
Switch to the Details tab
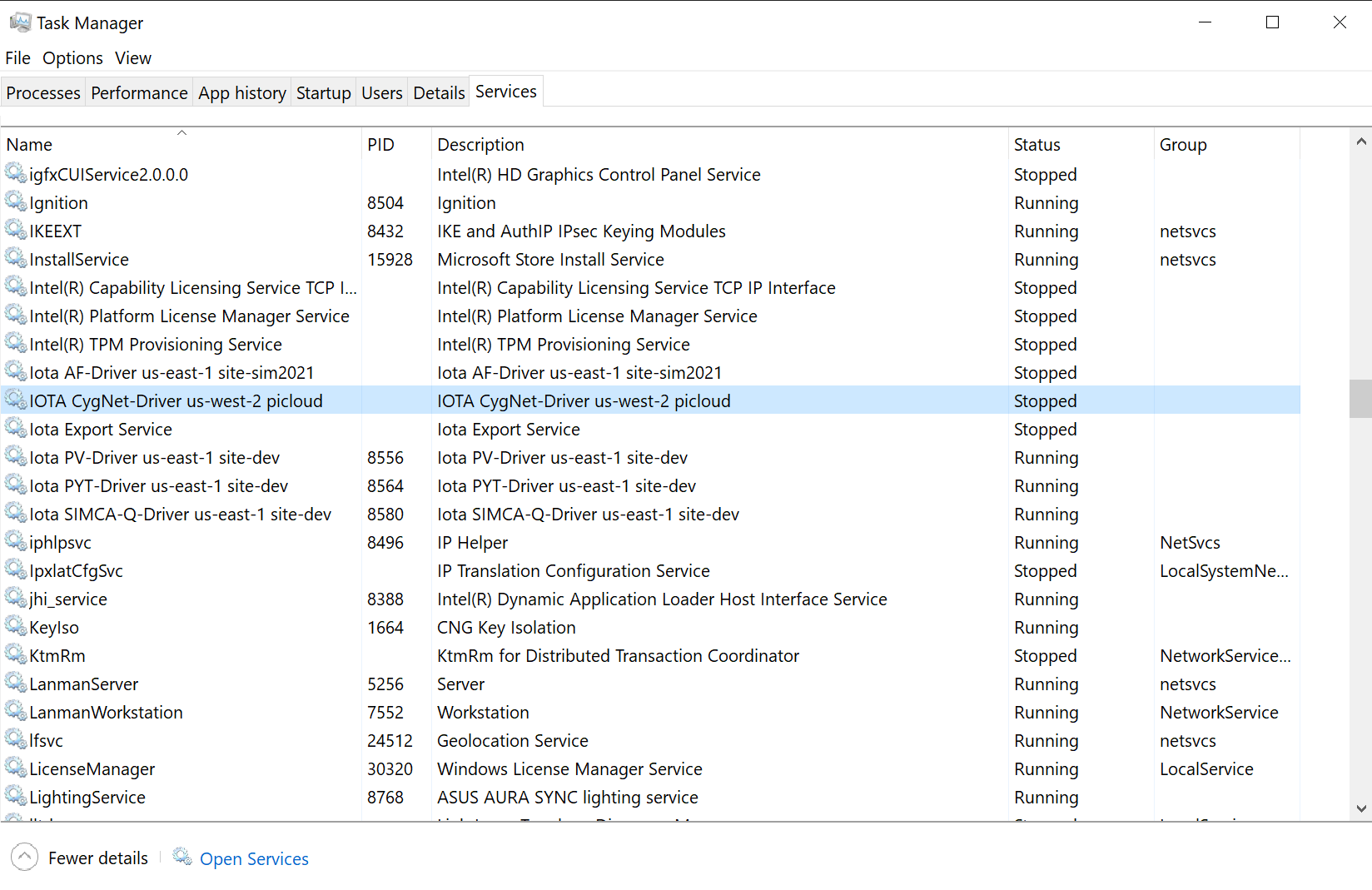click(439, 93)
